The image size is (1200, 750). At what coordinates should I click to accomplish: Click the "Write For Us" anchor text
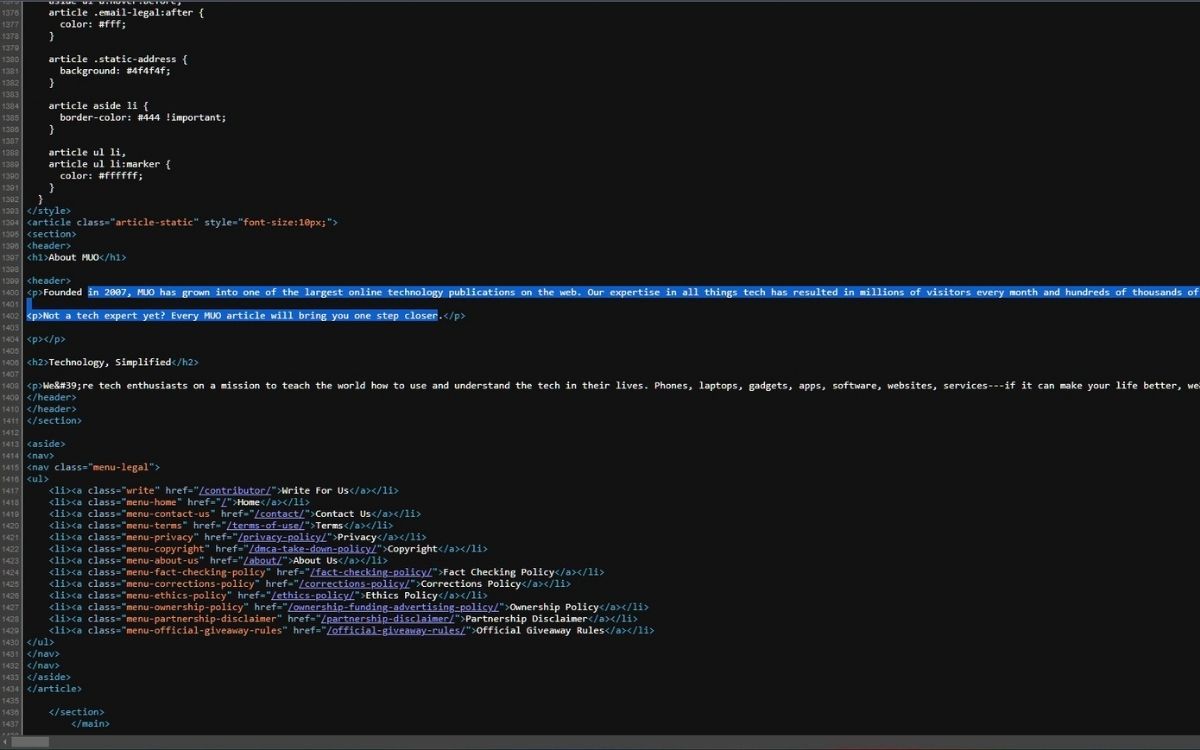click(315, 491)
